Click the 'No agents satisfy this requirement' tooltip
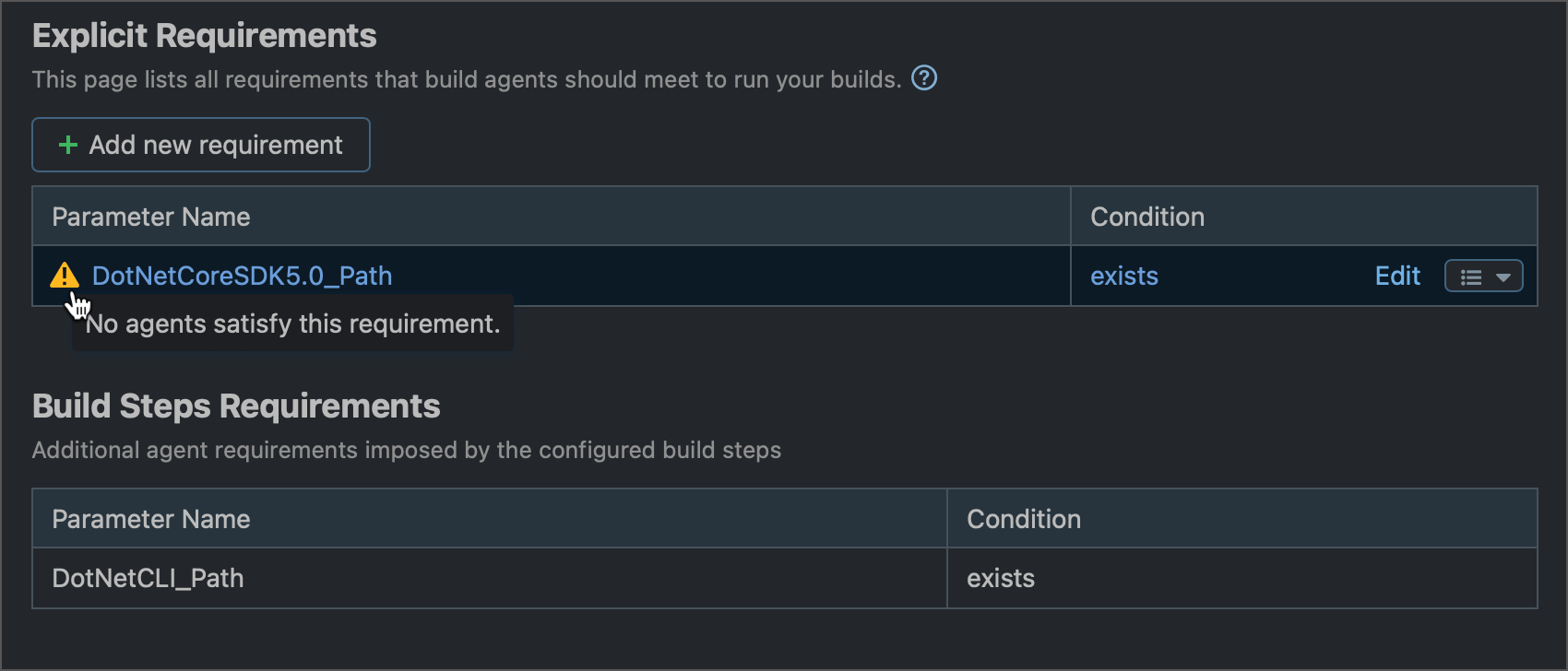1568x671 pixels. pos(292,323)
